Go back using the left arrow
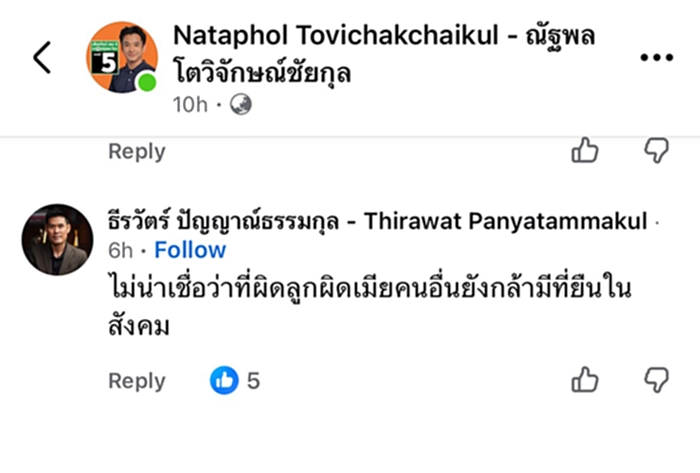The width and height of the screenshot is (700, 473). coord(42,57)
